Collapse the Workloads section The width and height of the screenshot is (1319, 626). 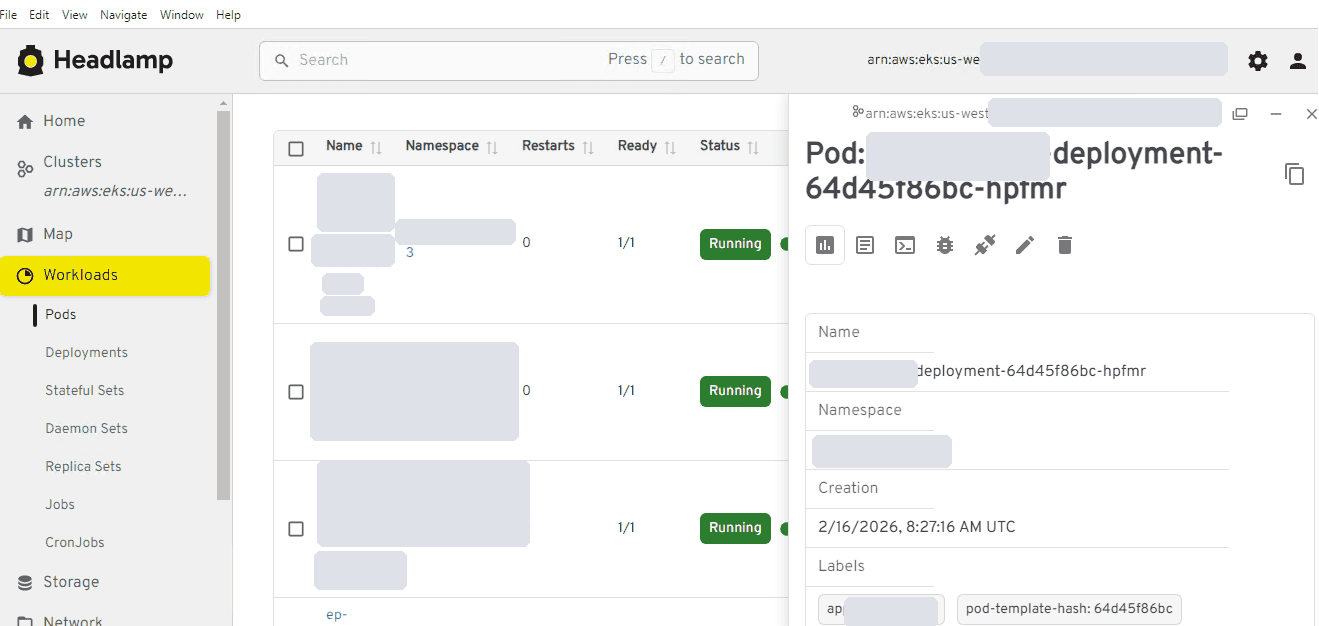(x=105, y=275)
